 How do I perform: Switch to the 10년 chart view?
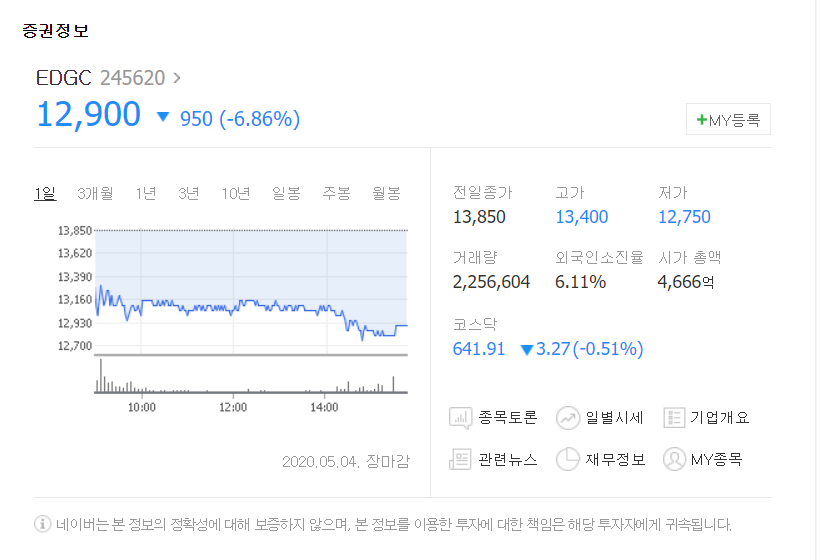pos(235,193)
